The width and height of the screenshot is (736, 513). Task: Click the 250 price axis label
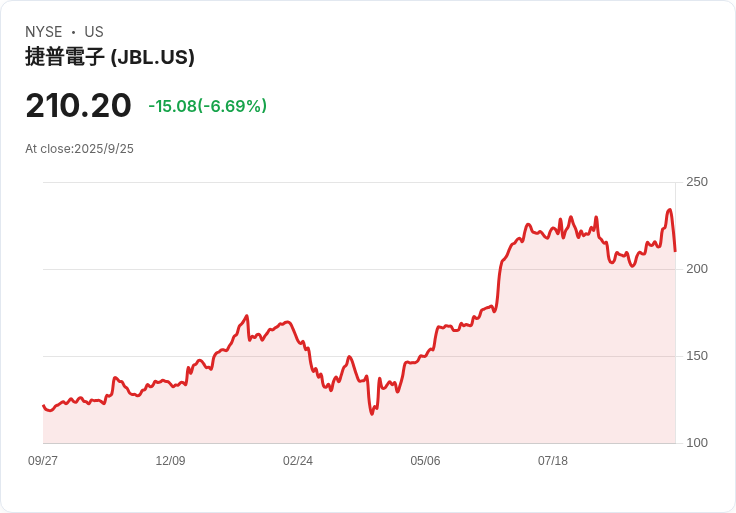pos(697,182)
